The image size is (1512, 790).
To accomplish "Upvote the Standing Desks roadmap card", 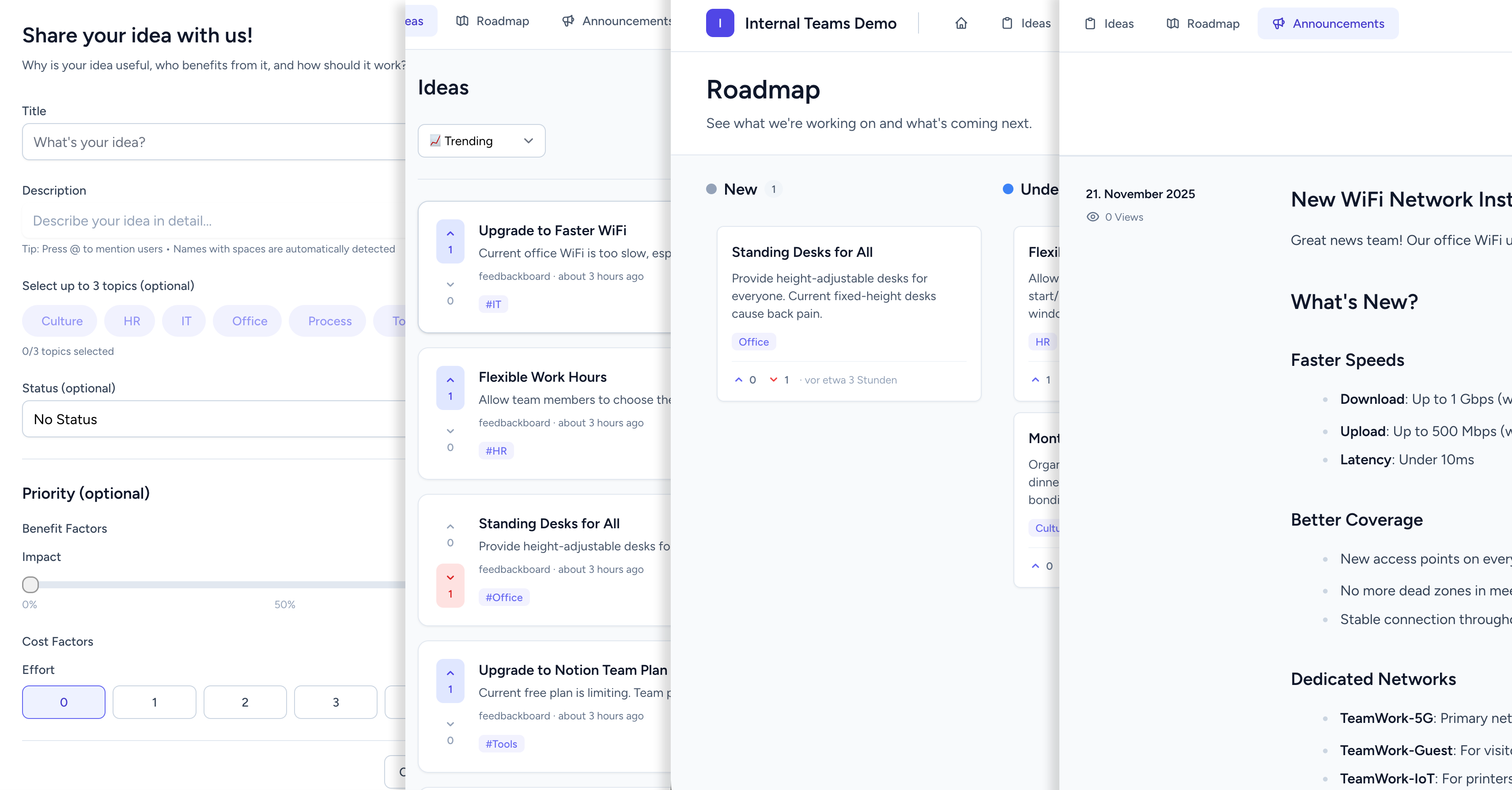I will tap(738, 380).
